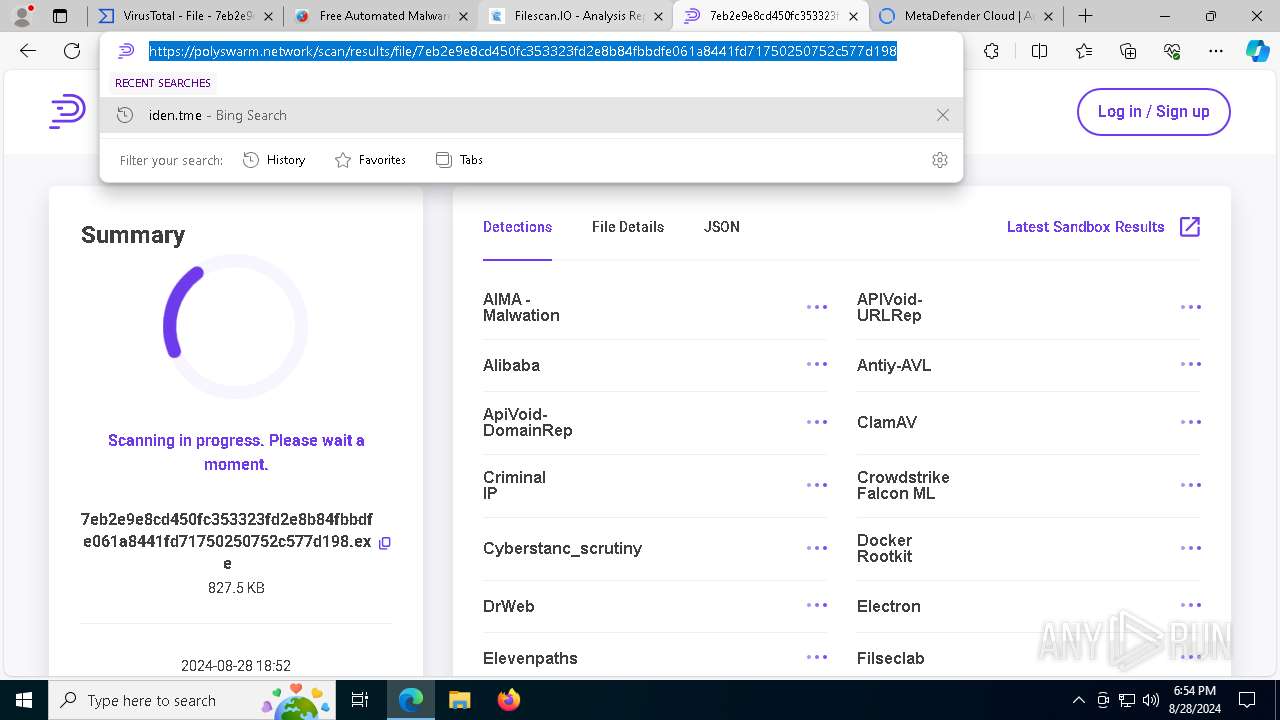
Task: Expand Cyberstanc_scrutiny details dots
Action: (x=817, y=548)
